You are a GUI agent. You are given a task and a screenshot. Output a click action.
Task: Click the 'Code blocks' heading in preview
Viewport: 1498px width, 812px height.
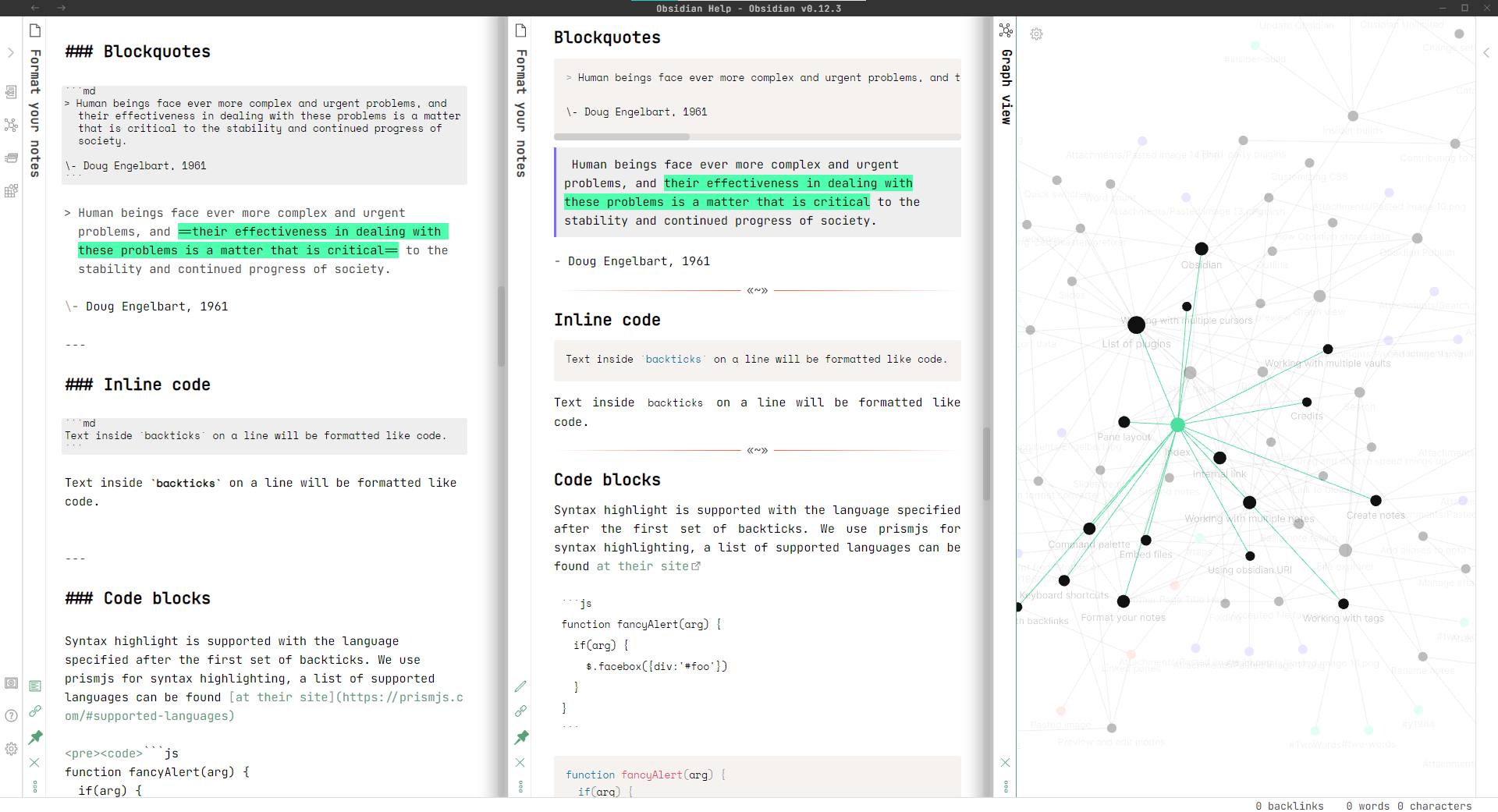pyautogui.click(x=607, y=480)
